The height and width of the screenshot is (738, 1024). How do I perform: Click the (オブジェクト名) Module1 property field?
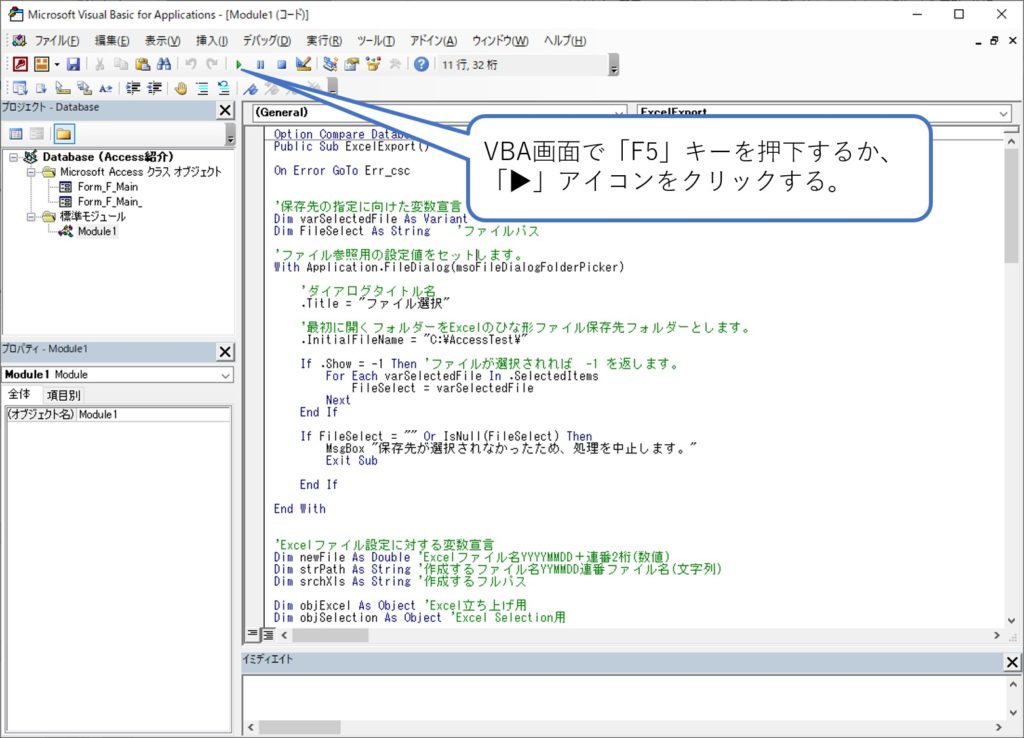pos(118,415)
